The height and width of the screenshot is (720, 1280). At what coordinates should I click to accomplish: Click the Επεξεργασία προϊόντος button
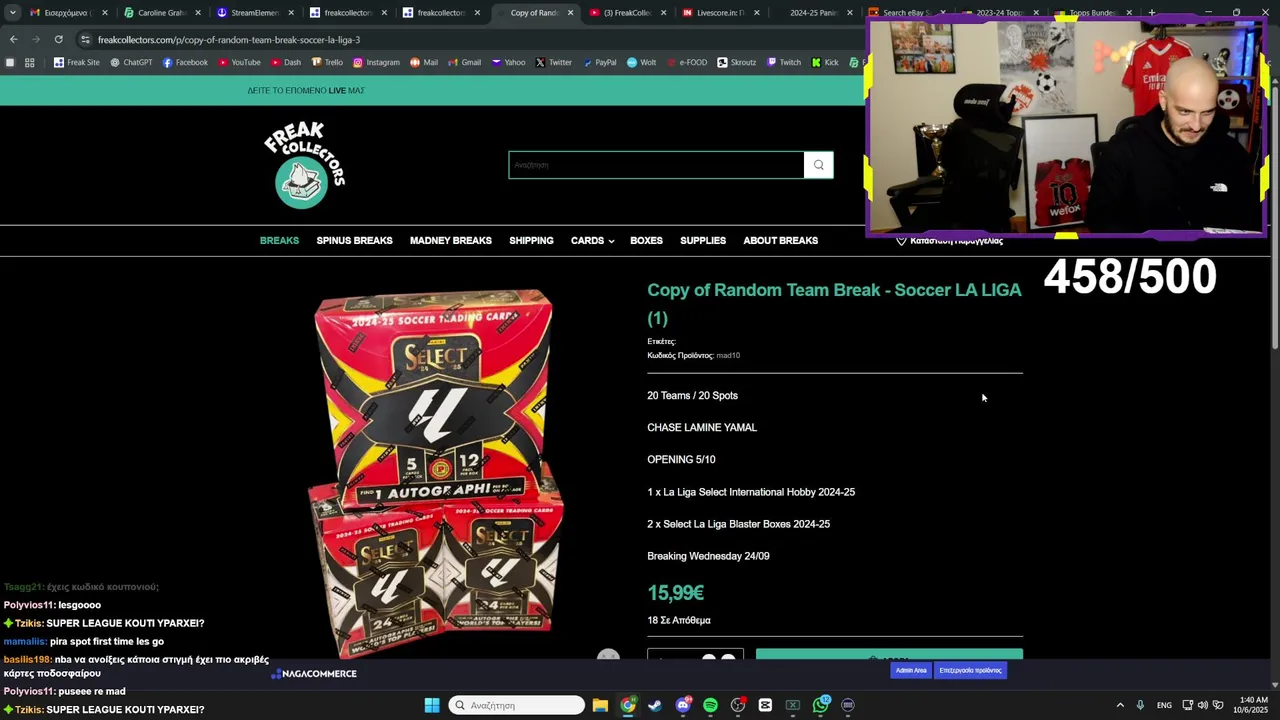(970, 670)
